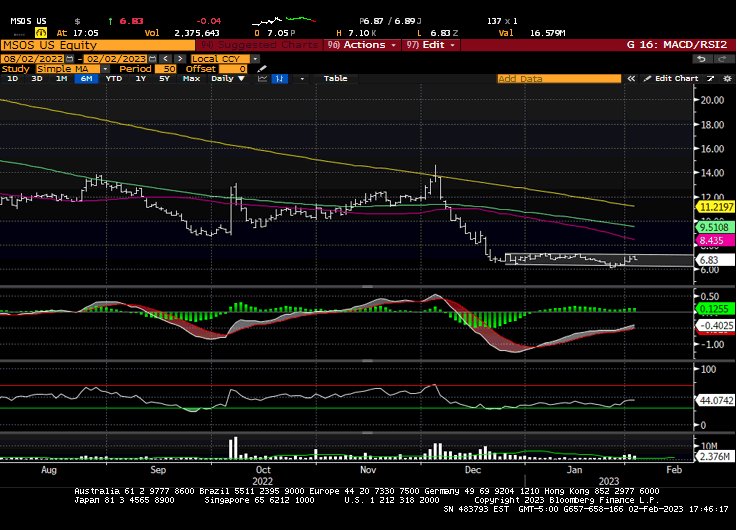This screenshot has height=530, width=736.
Task: Open 94) Suggested Charts
Action: 260,45
